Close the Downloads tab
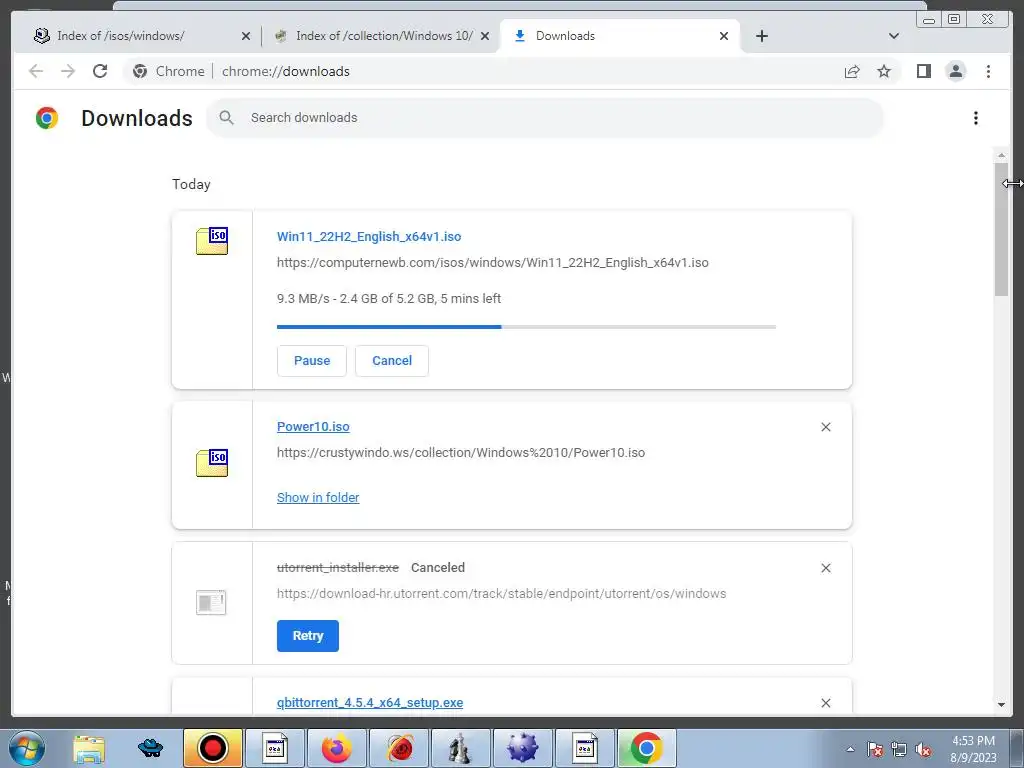Viewport: 1024px width, 768px height. pos(724,36)
